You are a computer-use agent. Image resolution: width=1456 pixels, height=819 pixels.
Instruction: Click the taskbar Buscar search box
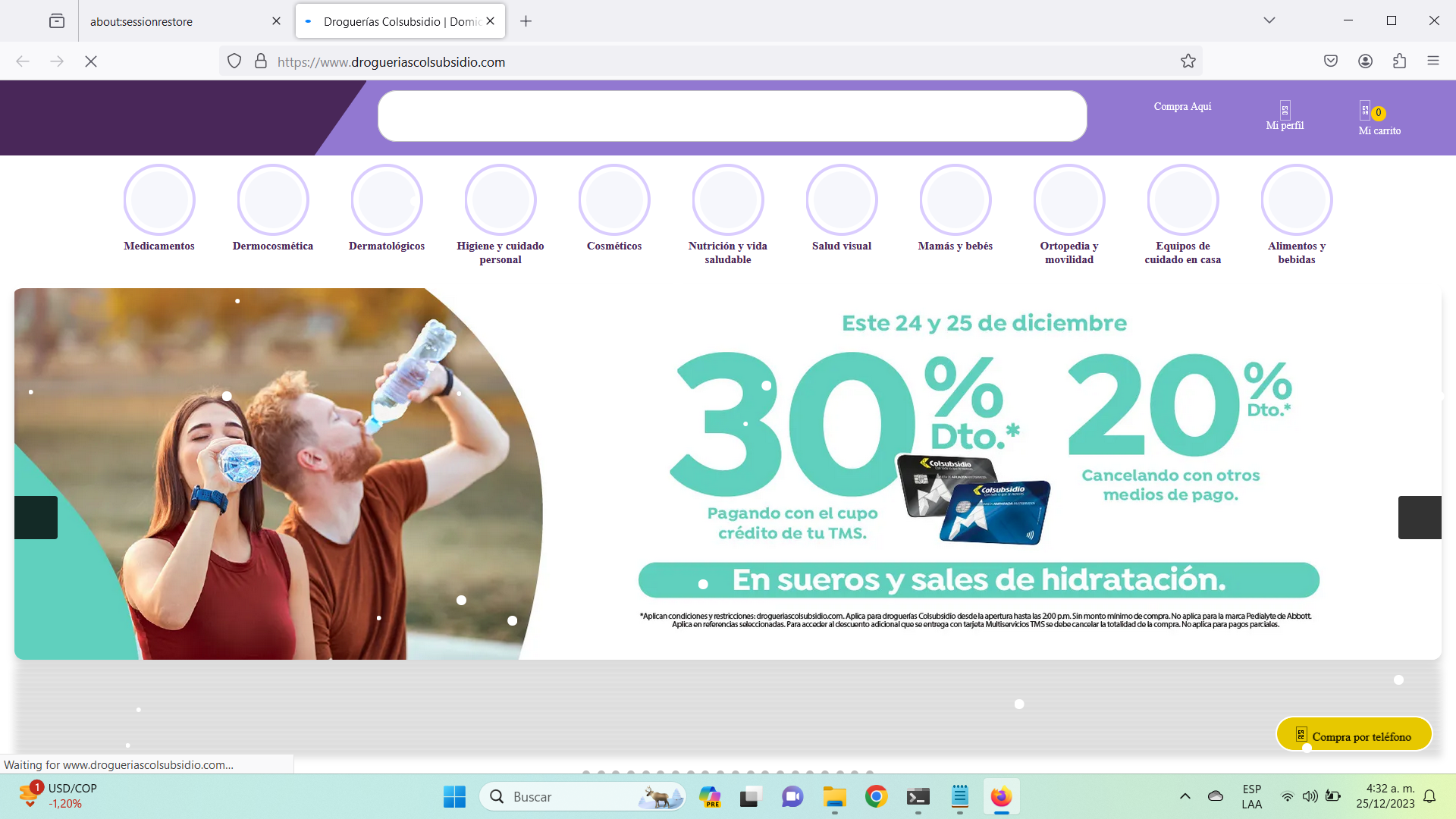(582, 796)
